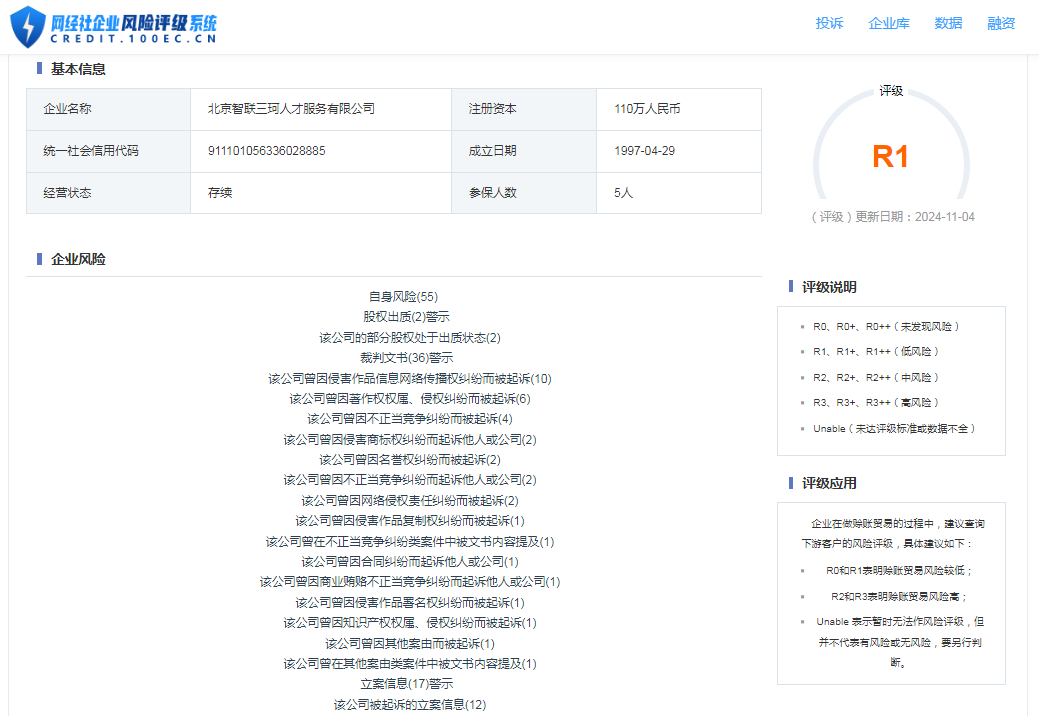Open 侵害作品信息网络传播权纠纷而被起诉(10) entry
Viewport: 1039px width, 716px height.
[409, 379]
